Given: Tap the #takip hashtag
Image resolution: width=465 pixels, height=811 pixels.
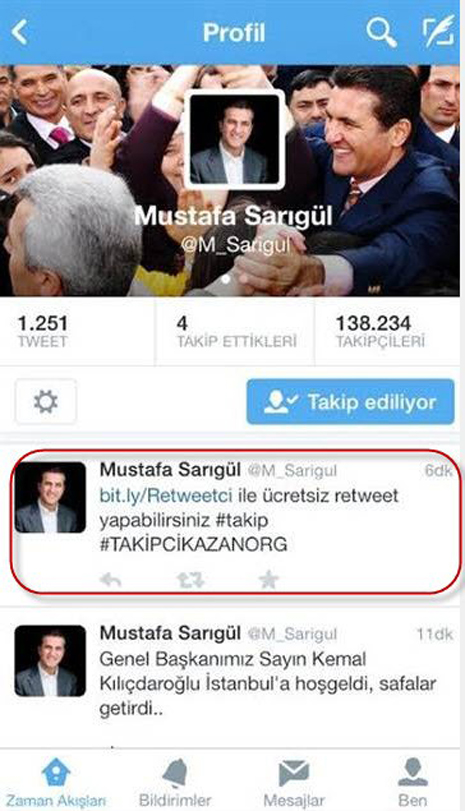Looking at the screenshot, I should pyautogui.click(x=242, y=520).
